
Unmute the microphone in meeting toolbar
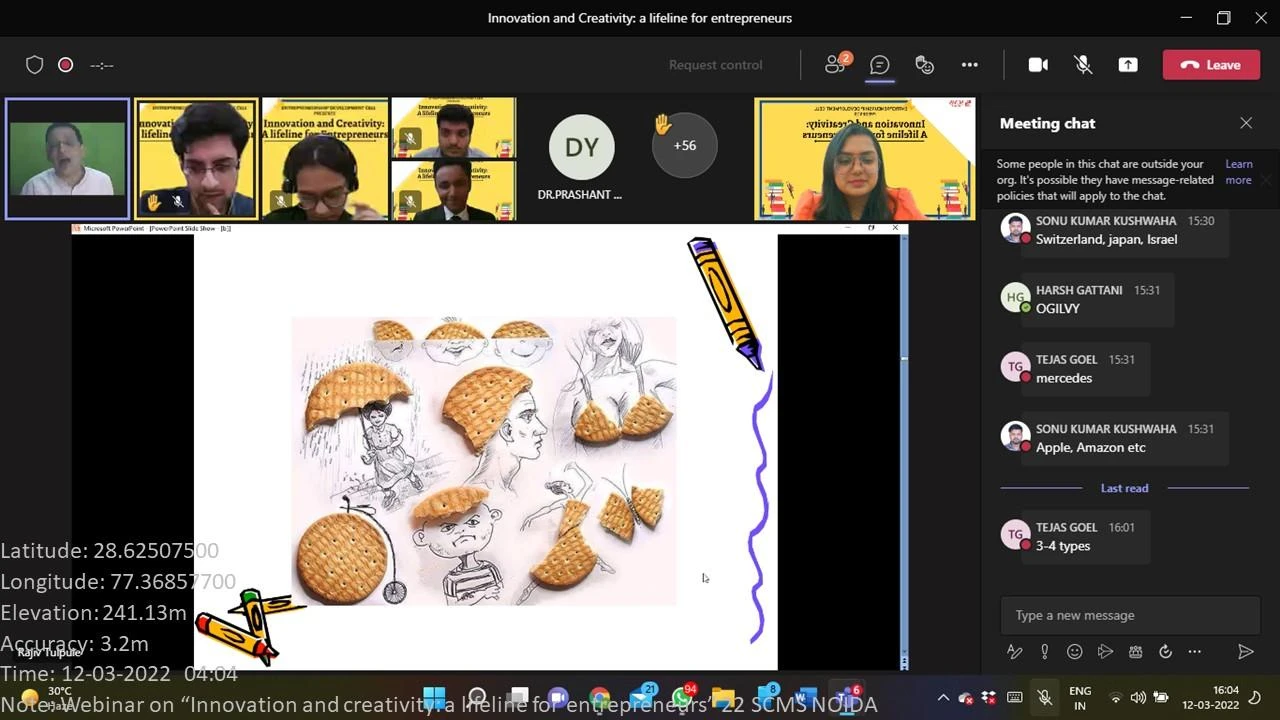(1083, 65)
